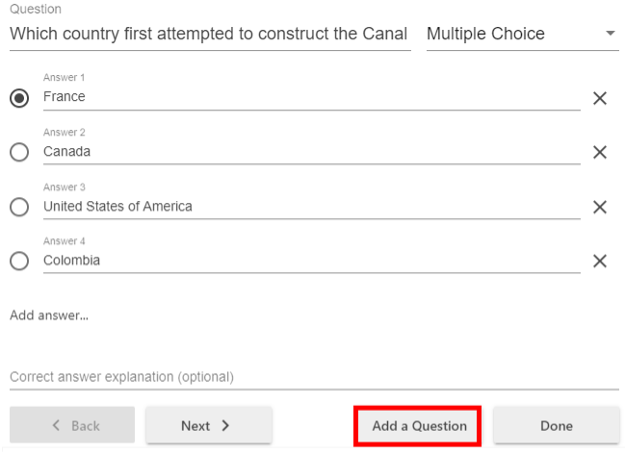Click the dropdown arrow beside Multiple Choice

pos(610,34)
